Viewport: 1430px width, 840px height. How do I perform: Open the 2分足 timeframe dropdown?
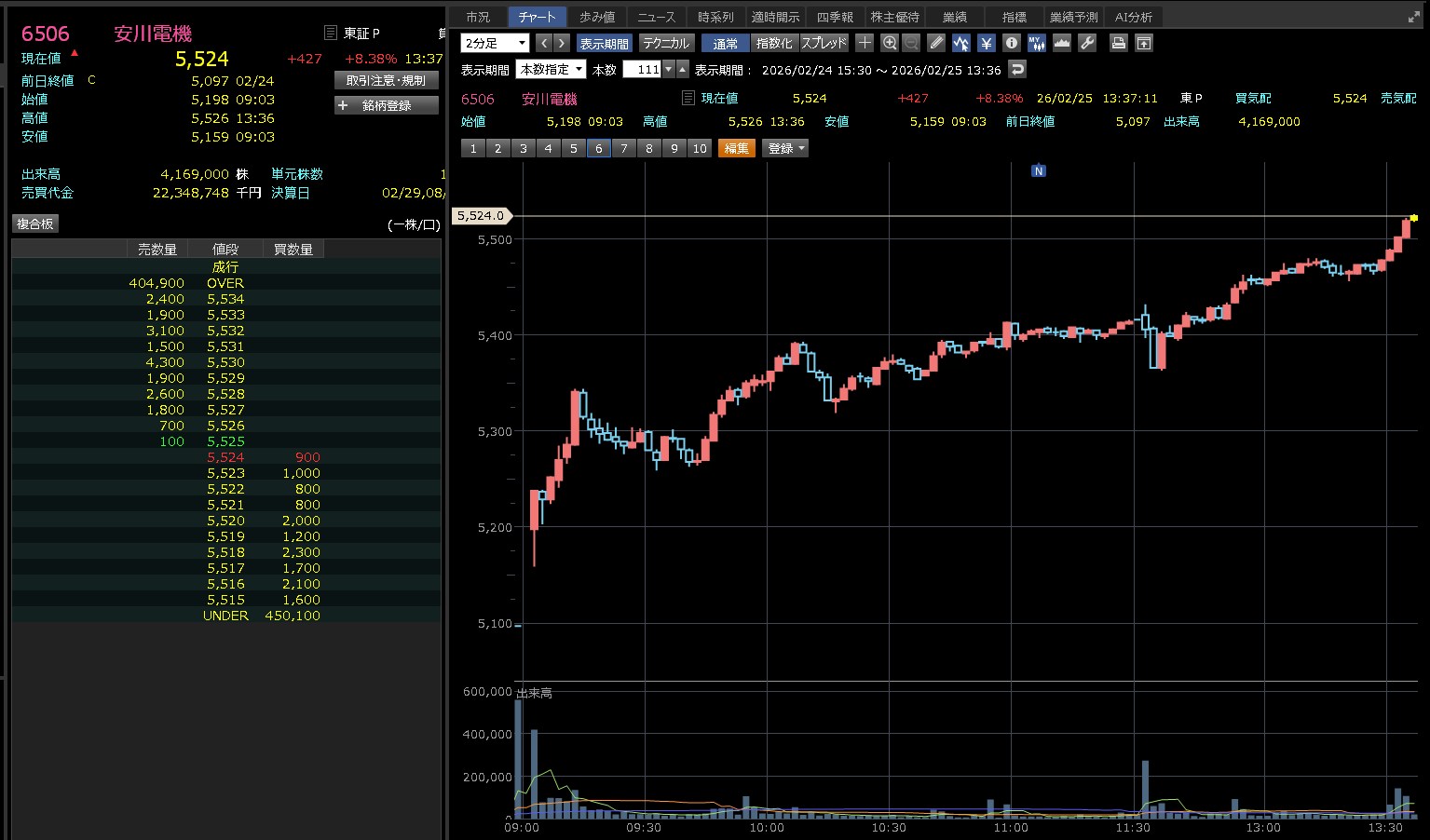[x=495, y=44]
